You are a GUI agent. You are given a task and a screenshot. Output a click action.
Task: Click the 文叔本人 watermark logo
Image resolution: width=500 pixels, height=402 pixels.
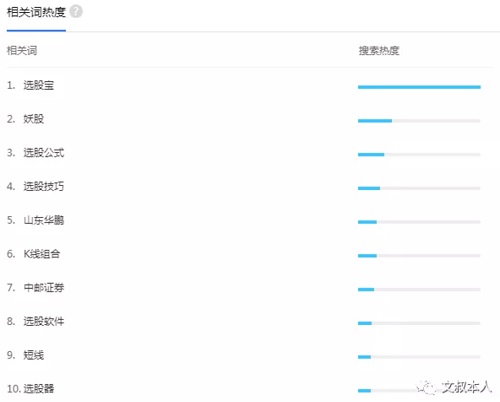click(455, 387)
